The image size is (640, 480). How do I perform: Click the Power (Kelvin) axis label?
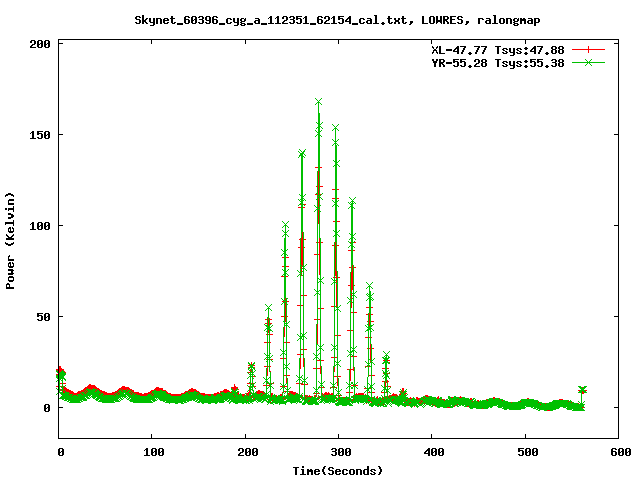pos(10,241)
